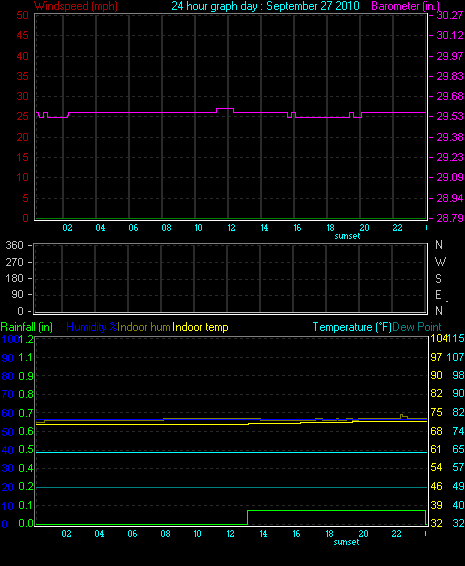465x566 pixels.
Task: Click the Barometer (in.) axis label
Action: click(405, 6)
